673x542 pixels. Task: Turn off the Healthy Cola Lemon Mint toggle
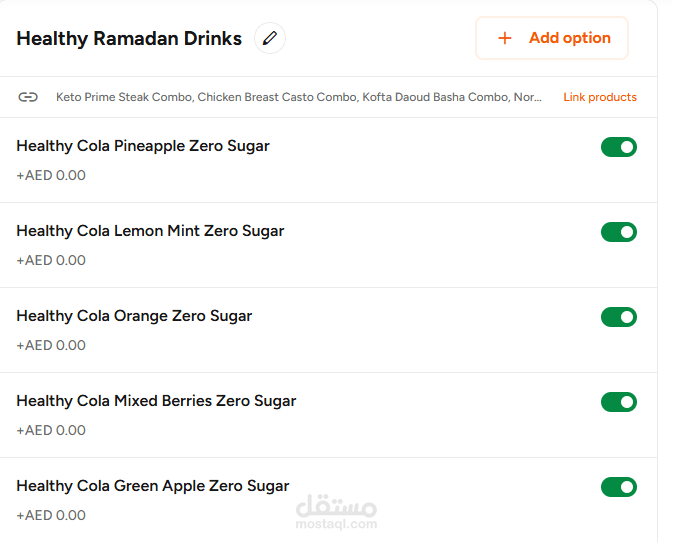coord(618,232)
